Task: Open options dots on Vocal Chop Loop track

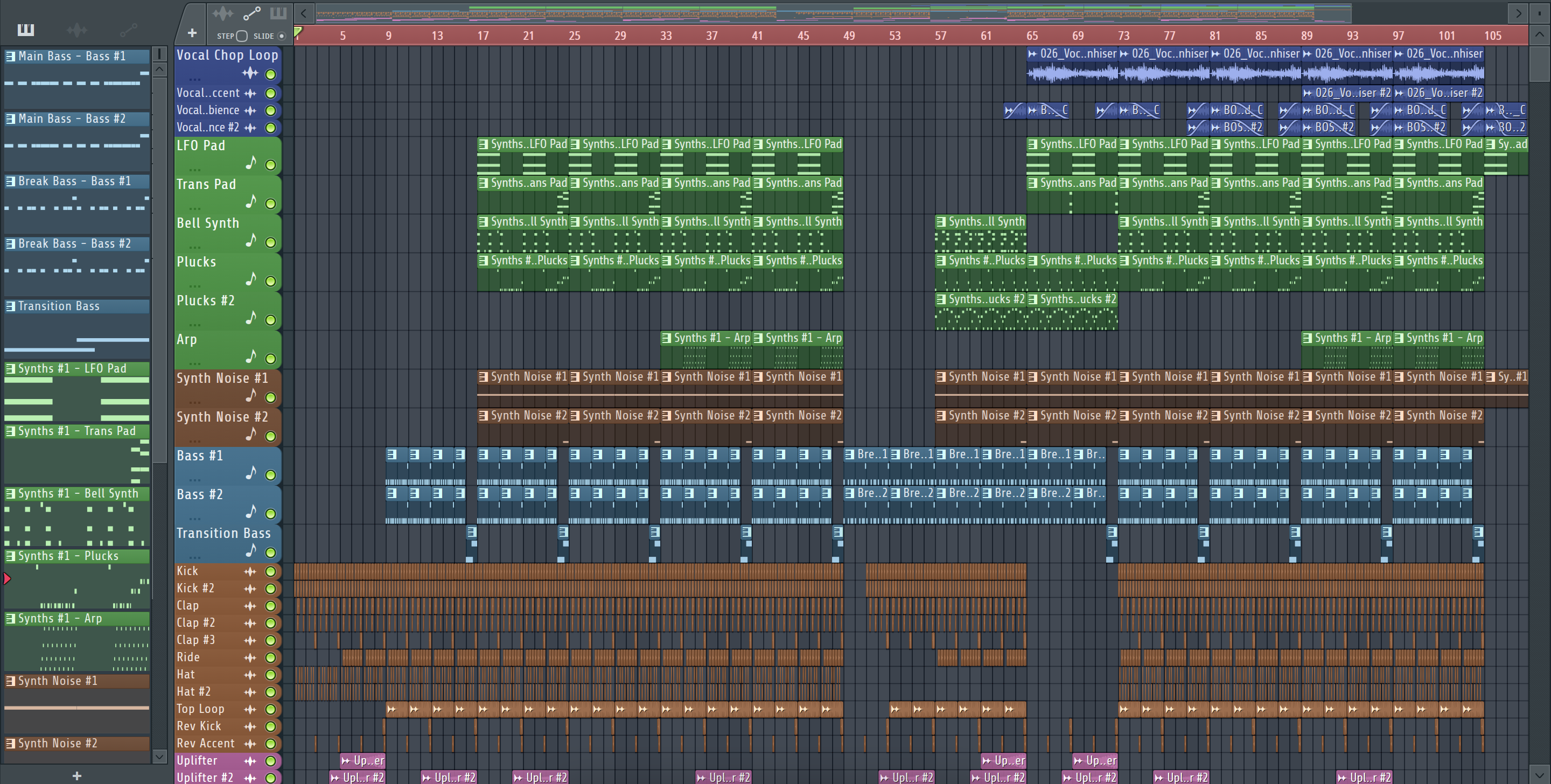Action: coord(195,80)
